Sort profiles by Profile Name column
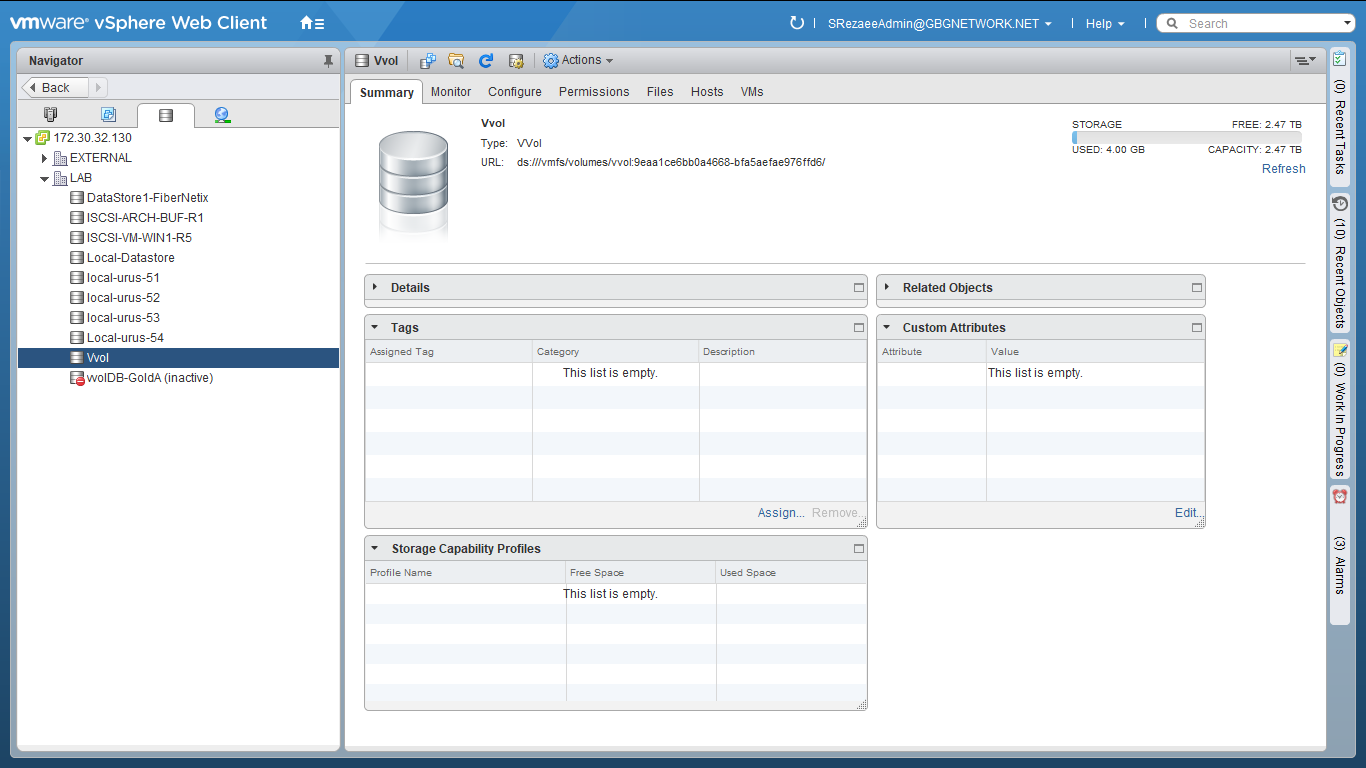1366x768 pixels. (x=466, y=573)
